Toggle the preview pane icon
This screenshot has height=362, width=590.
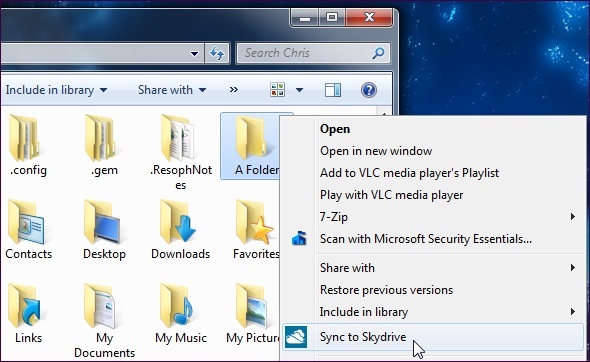click(x=333, y=90)
